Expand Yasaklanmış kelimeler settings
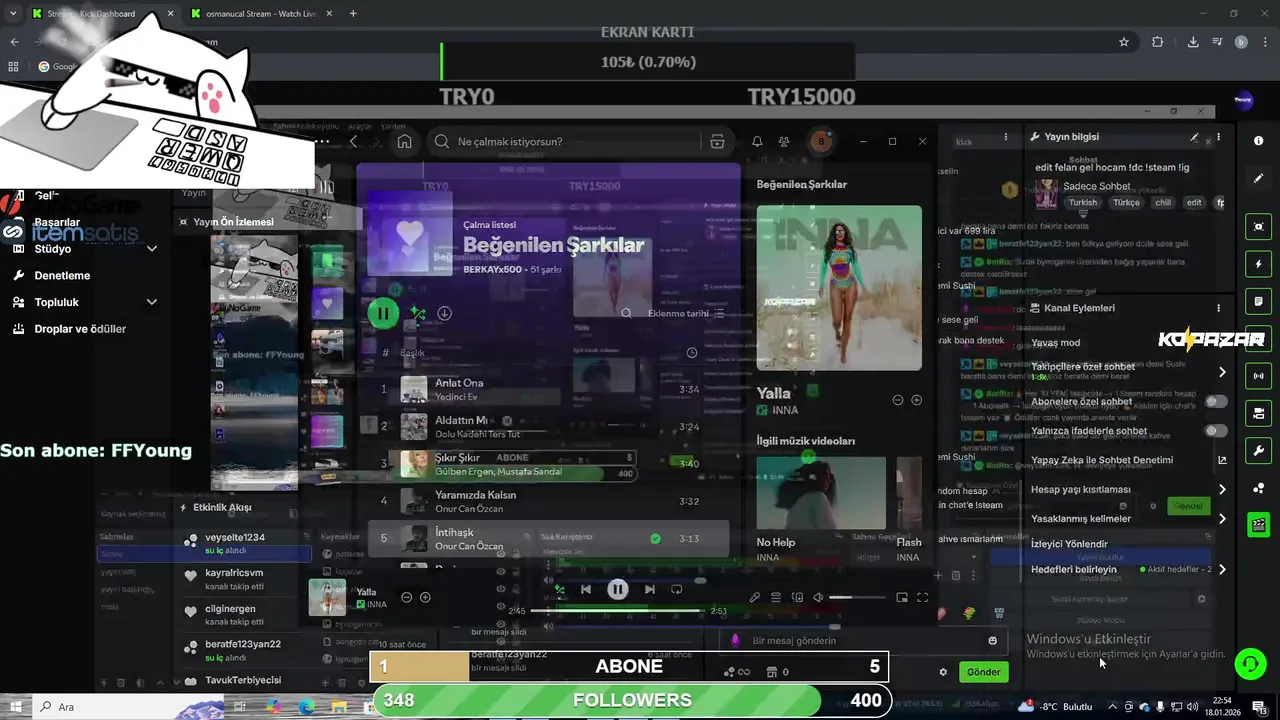The image size is (1280, 720). tap(1222, 519)
